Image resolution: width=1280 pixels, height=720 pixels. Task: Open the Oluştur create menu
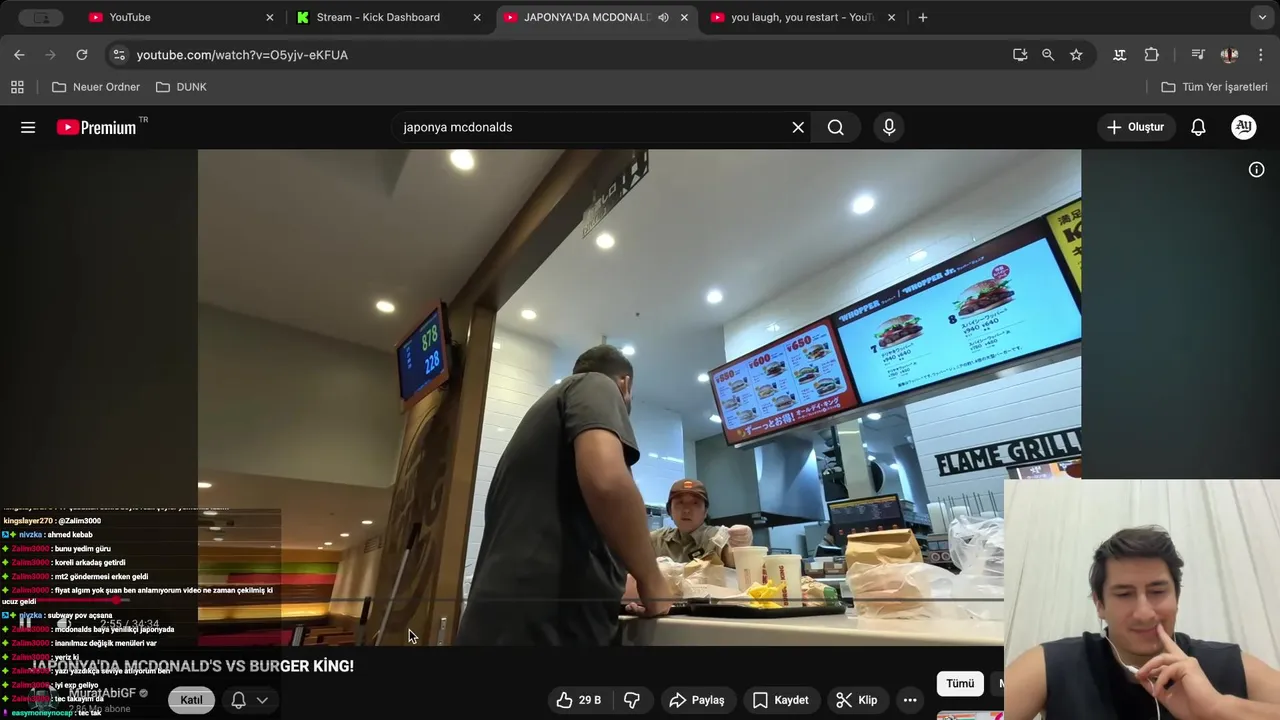(1135, 127)
